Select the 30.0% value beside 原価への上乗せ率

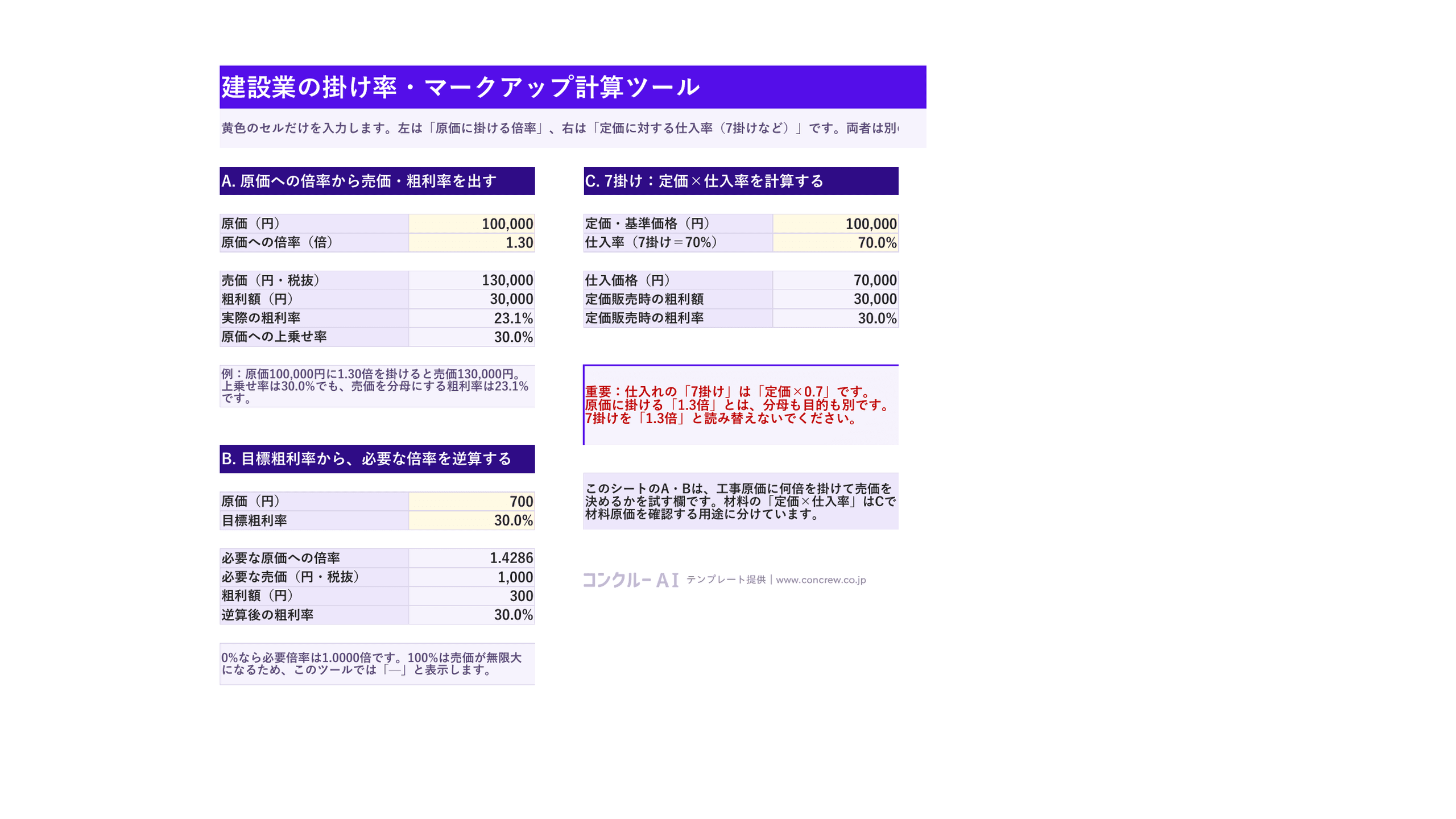click(471, 337)
